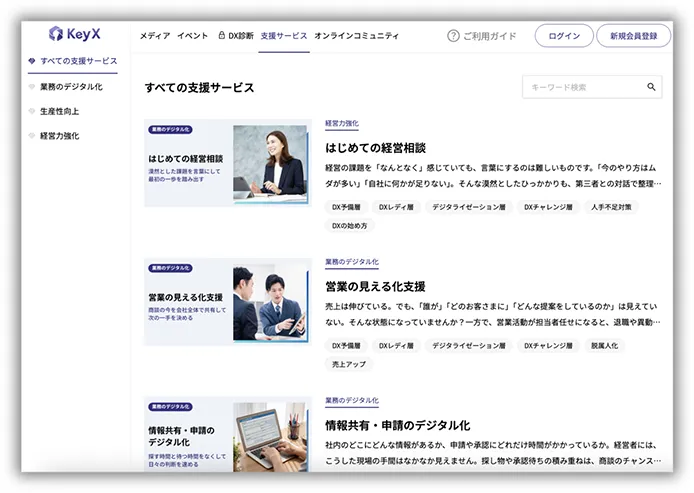
Task: Click 業務のデジタル化 category link above 営業の見える化支援
Action: pos(352,262)
